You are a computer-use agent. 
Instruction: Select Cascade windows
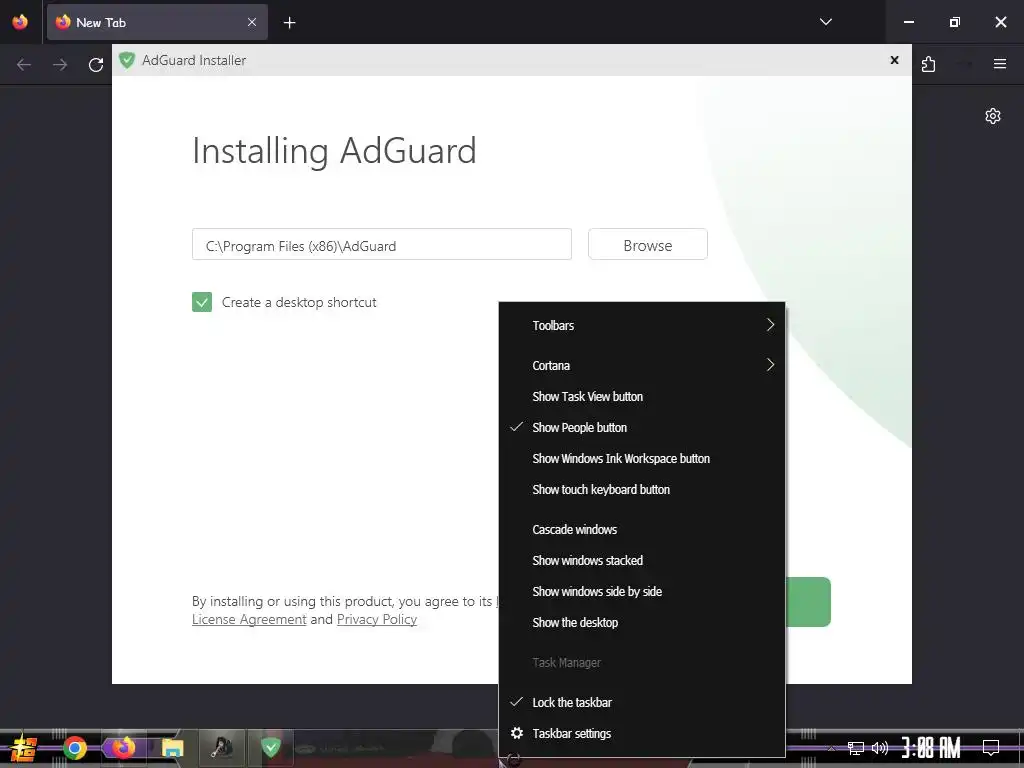[642, 529]
